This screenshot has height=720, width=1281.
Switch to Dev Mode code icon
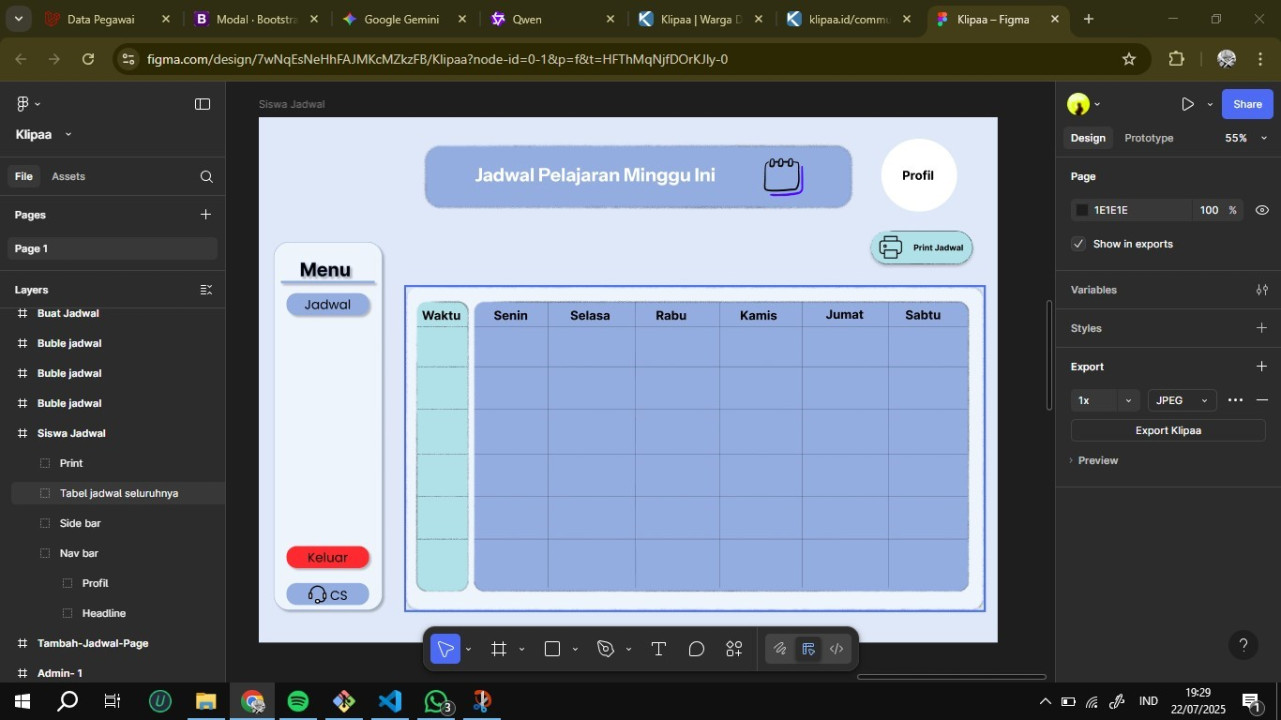837,649
